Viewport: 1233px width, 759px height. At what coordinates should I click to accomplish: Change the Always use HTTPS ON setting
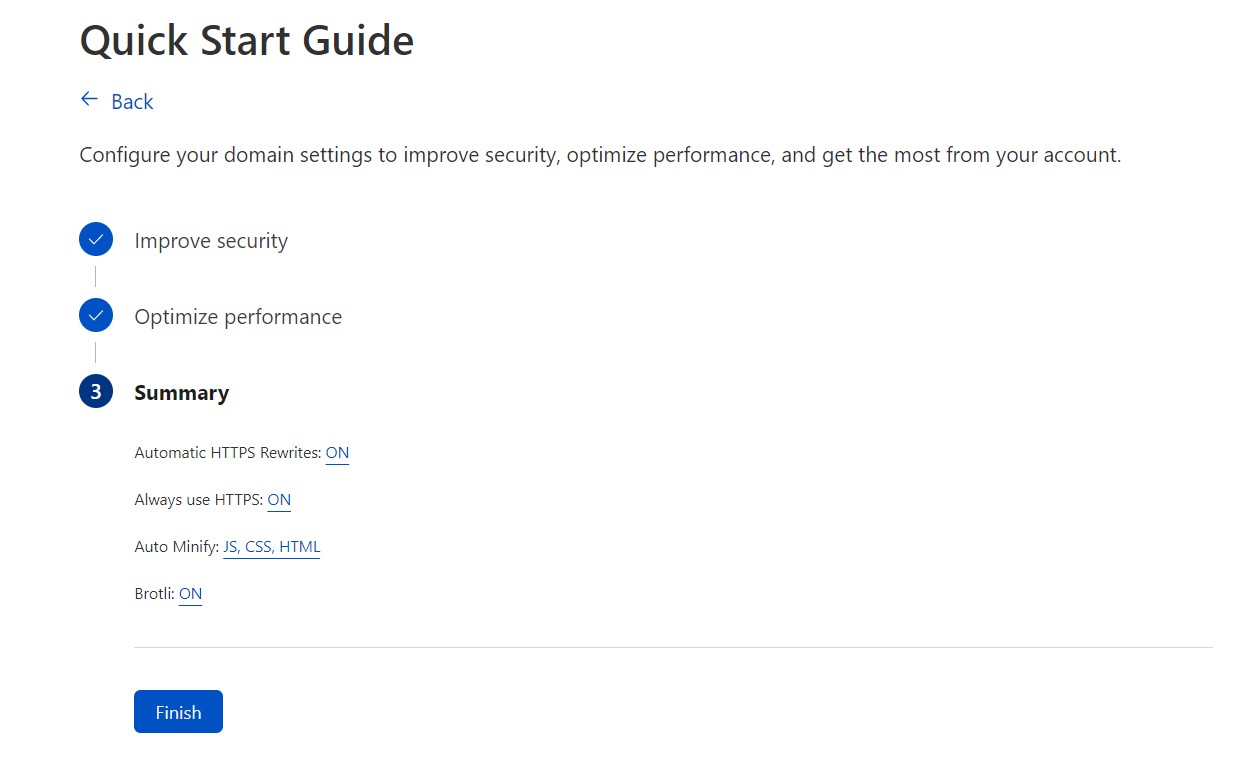click(x=279, y=499)
